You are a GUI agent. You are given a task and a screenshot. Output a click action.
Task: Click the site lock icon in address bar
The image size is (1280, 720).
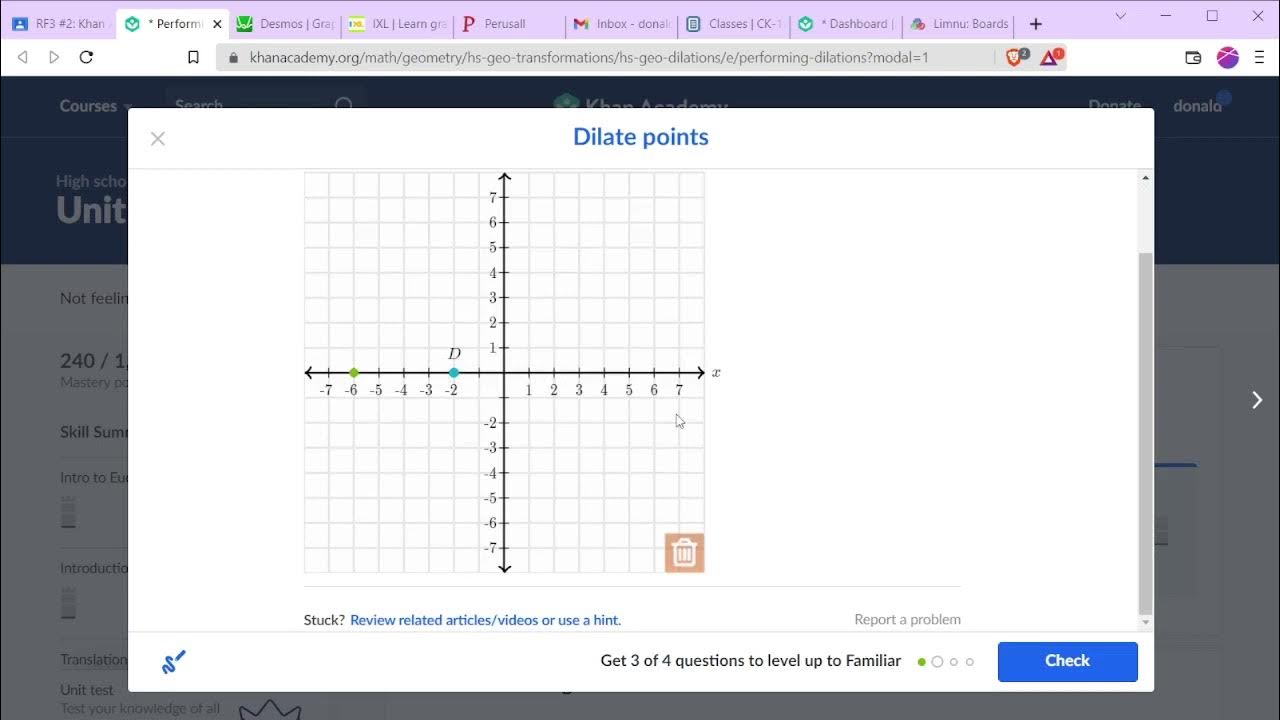pyautogui.click(x=234, y=57)
